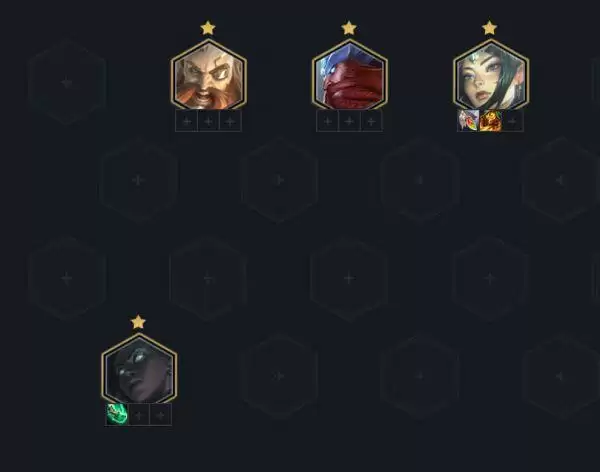Add item to green-haired champion's empty slot

pos(513,121)
